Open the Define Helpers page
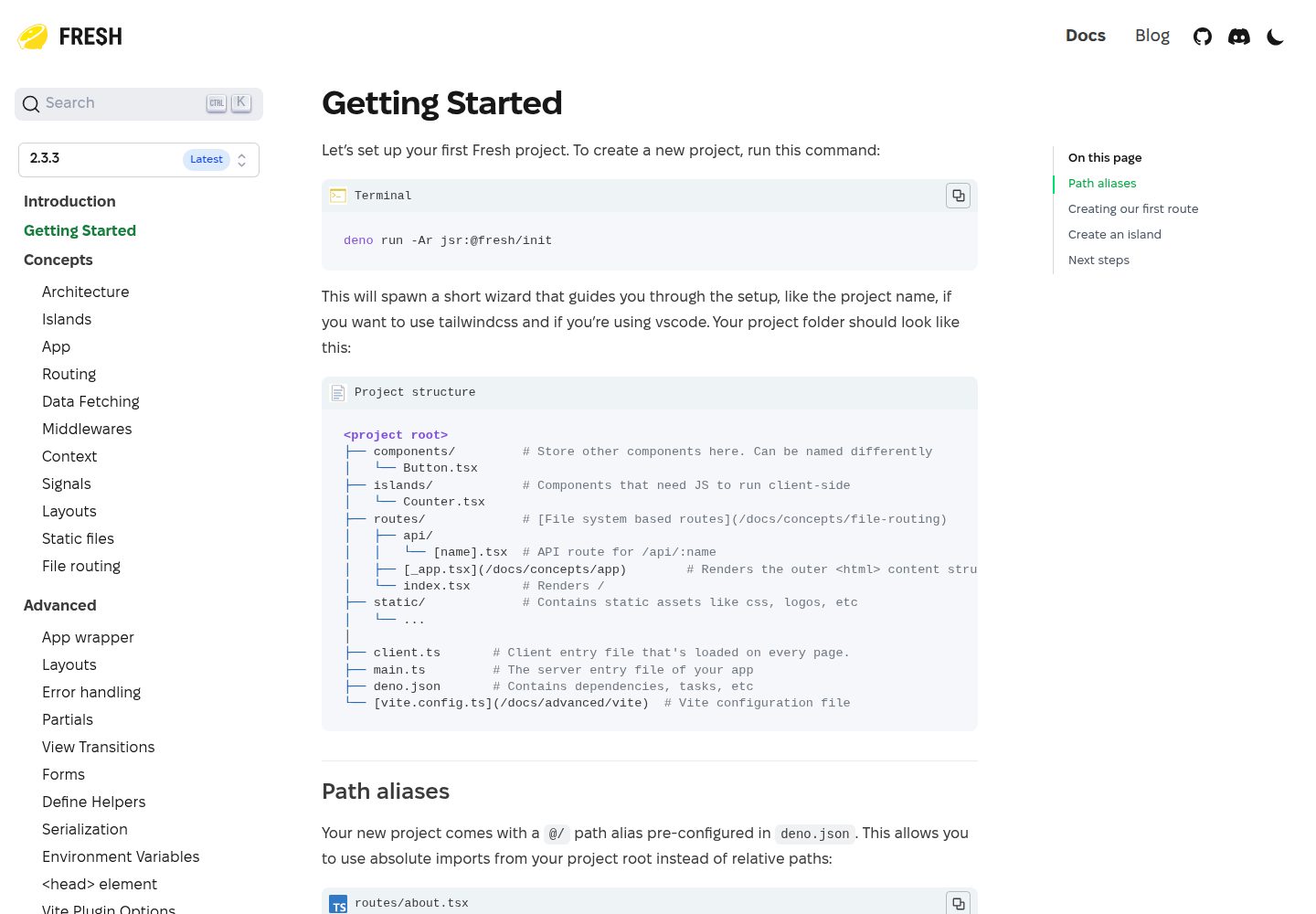 (x=94, y=802)
